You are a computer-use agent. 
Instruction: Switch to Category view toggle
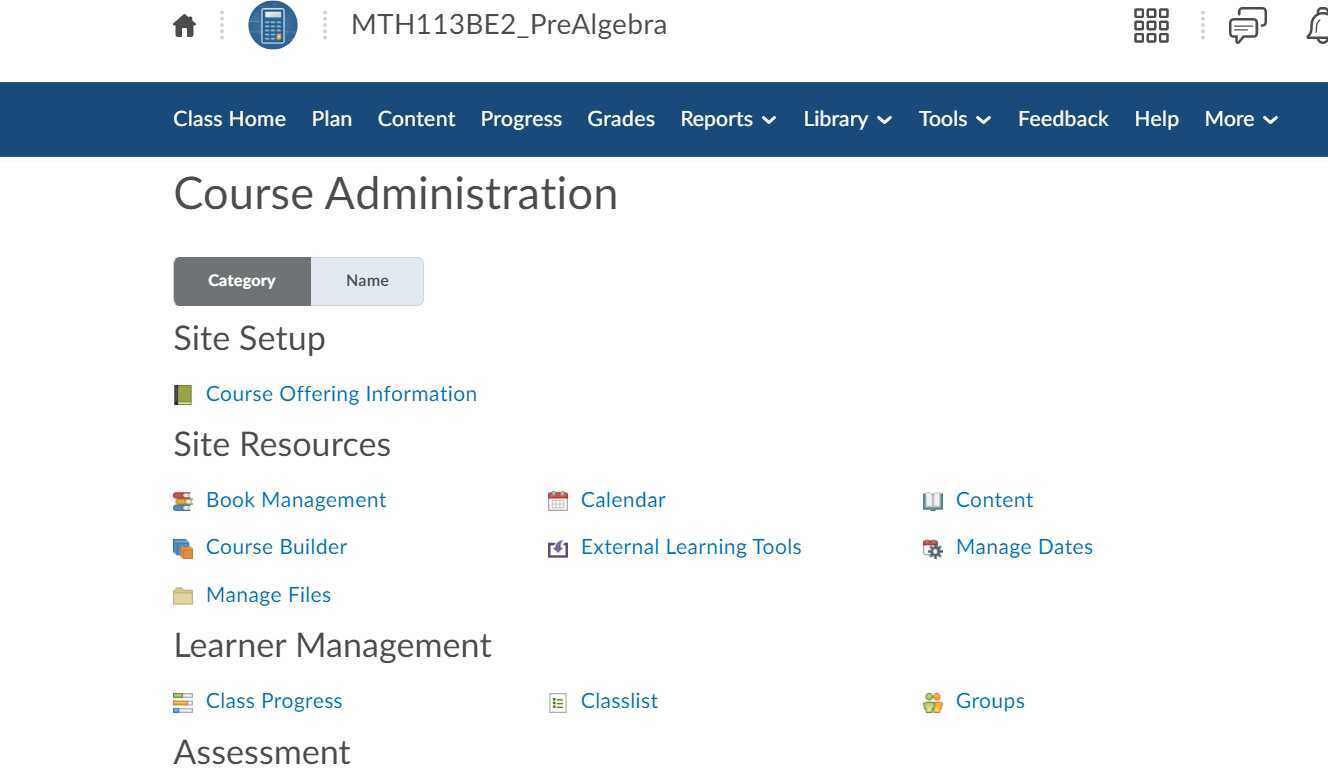click(x=242, y=281)
